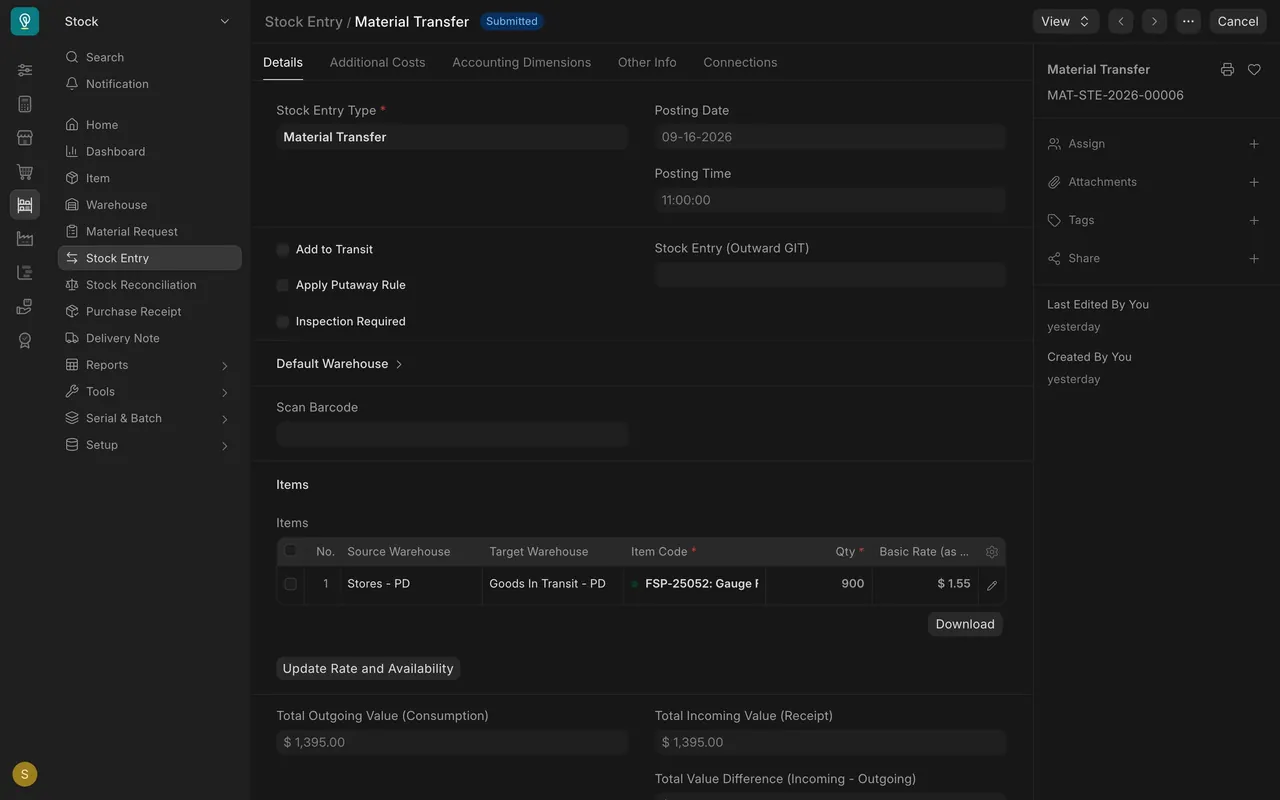Open the Items table settings gear

[992, 552]
